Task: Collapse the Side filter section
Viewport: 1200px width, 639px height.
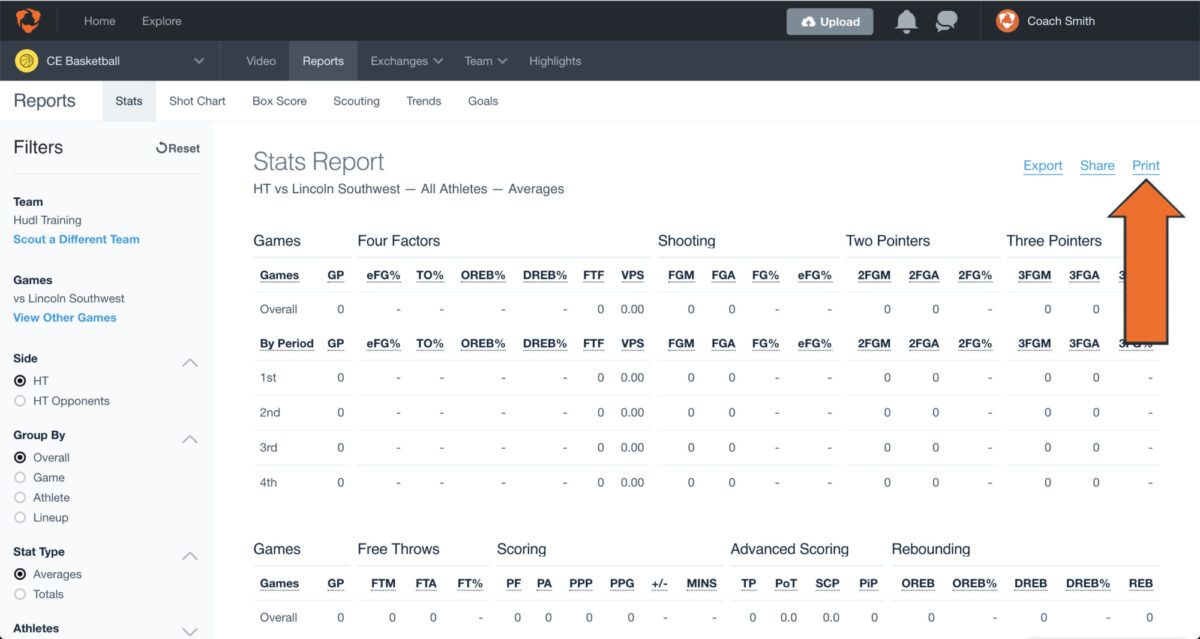Action: tap(190, 362)
